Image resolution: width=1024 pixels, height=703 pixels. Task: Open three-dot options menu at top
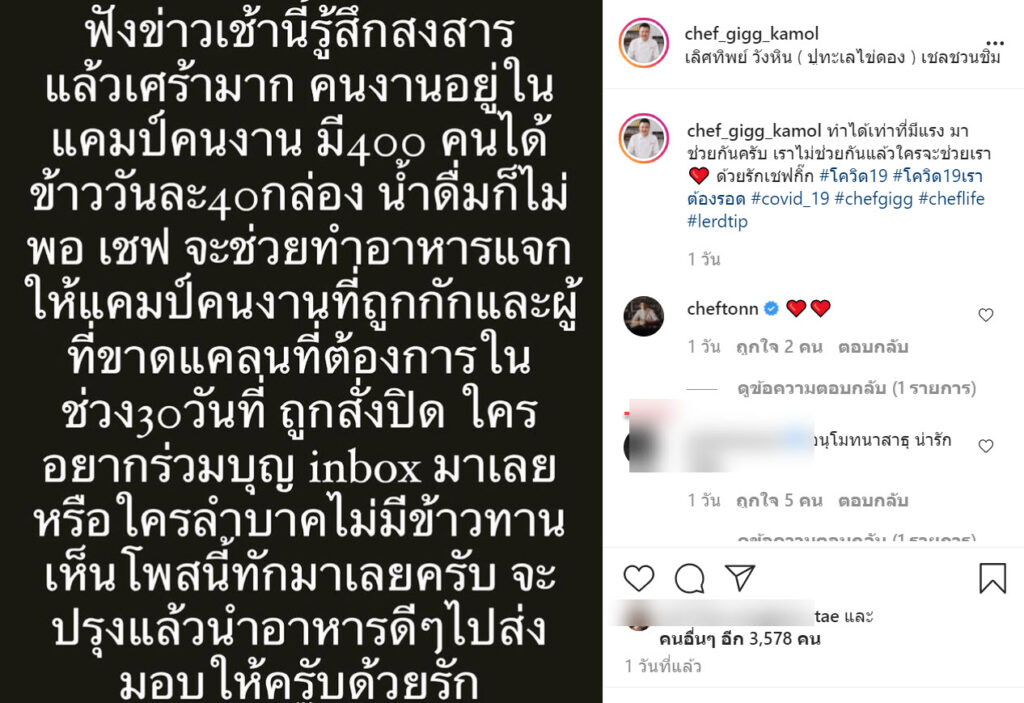(x=995, y=44)
